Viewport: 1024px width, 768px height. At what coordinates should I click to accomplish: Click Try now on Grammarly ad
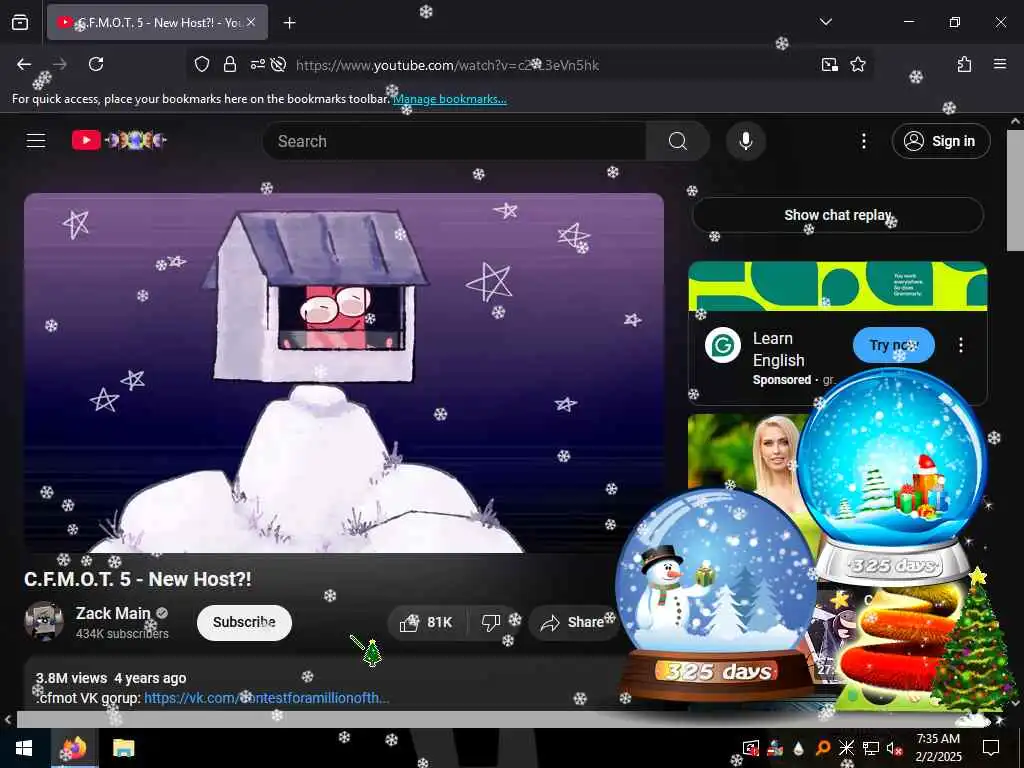coord(893,345)
